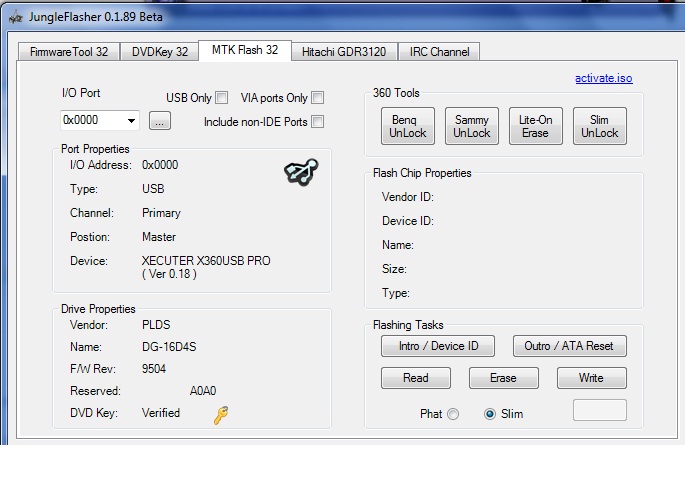Image resolution: width=685 pixels, height=492 pixels.
Task: Click the Erase flashing task button
Action: click(x=504, y=378)
